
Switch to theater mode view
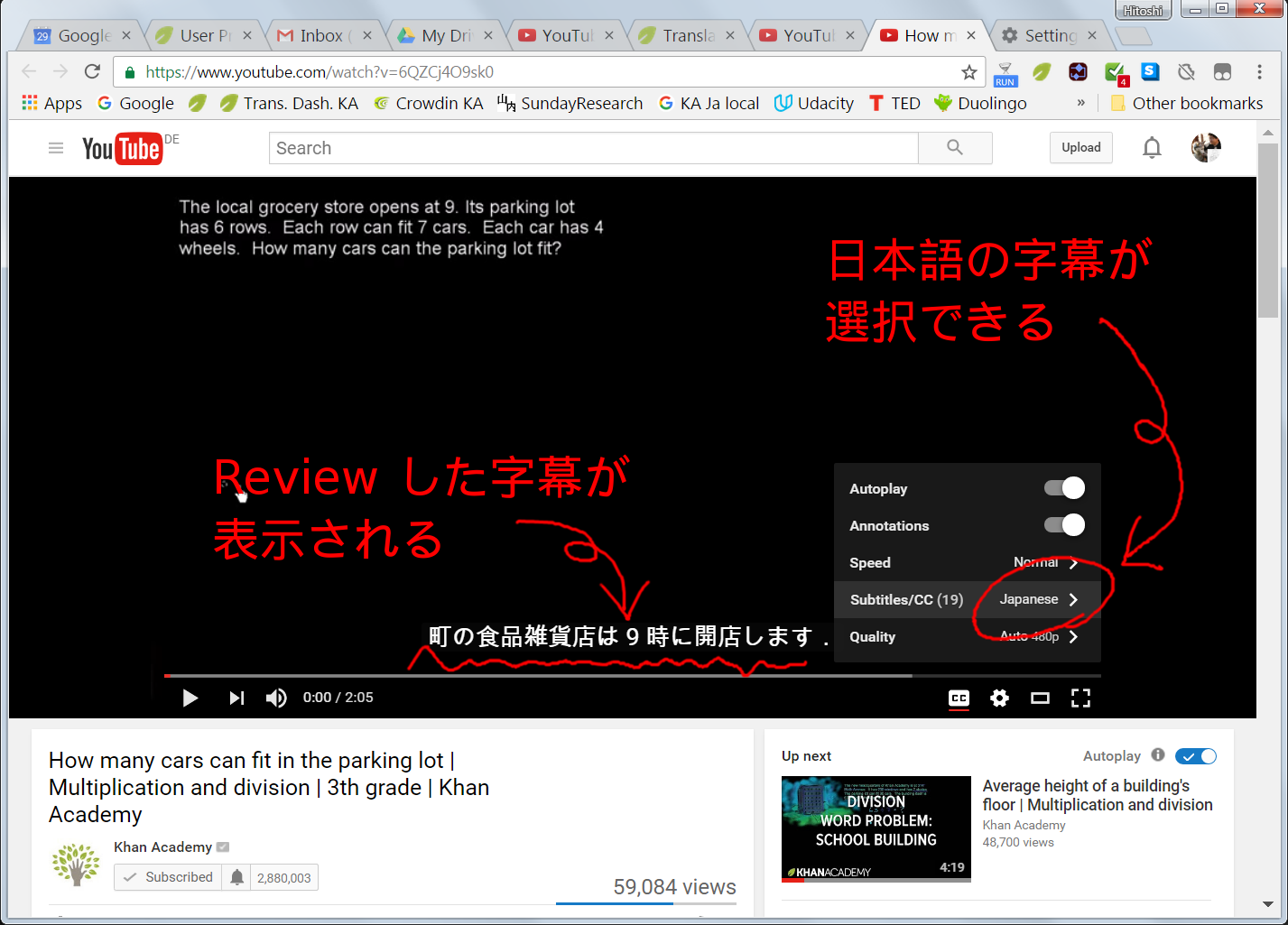click(x=1040, y=698)
